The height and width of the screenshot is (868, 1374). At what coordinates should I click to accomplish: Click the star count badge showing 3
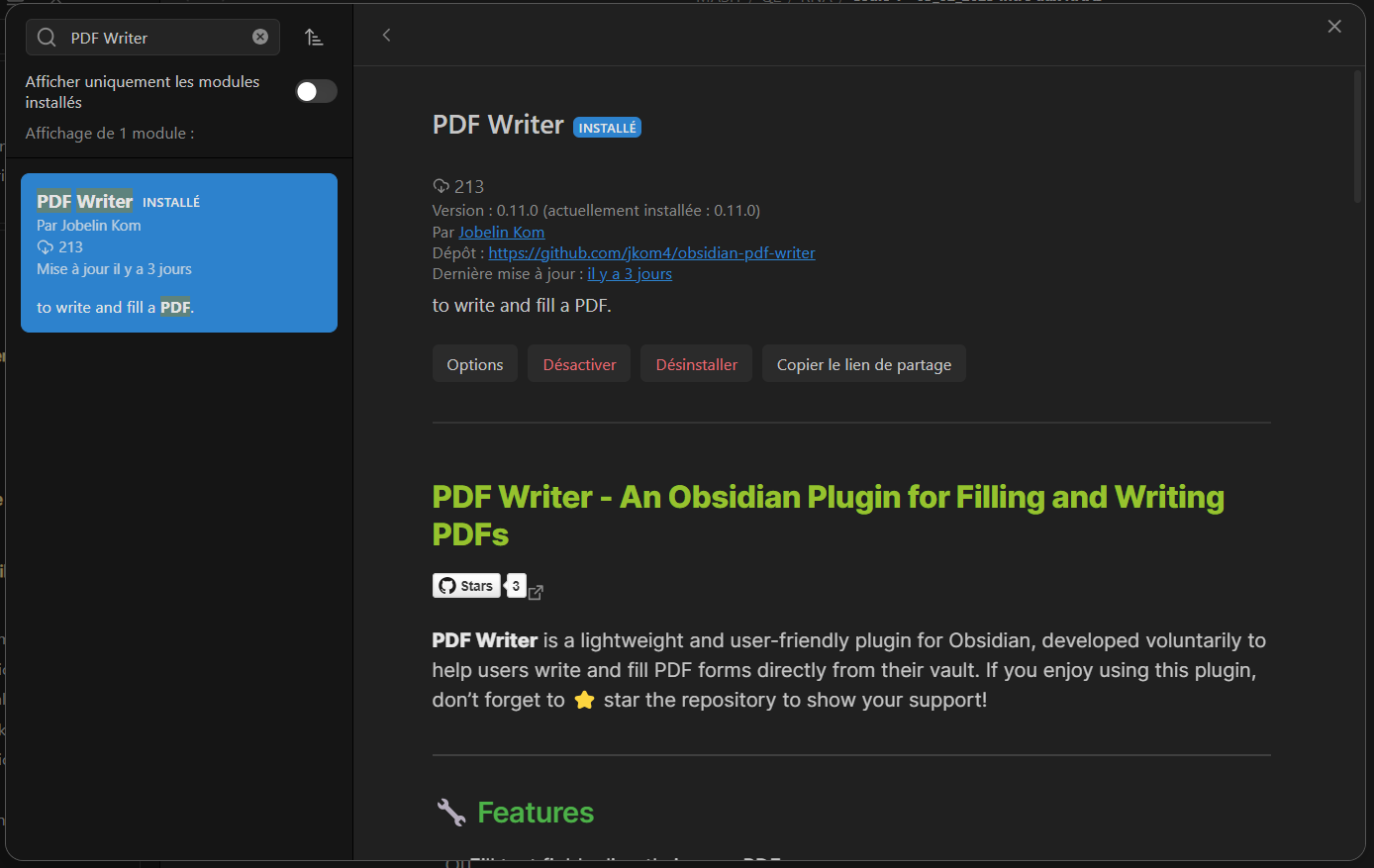pos(516,586)
